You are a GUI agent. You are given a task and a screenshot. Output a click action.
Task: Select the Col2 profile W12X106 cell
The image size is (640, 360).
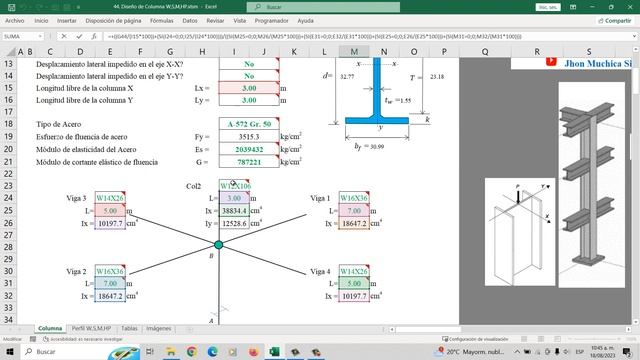(x=234, y=186)
